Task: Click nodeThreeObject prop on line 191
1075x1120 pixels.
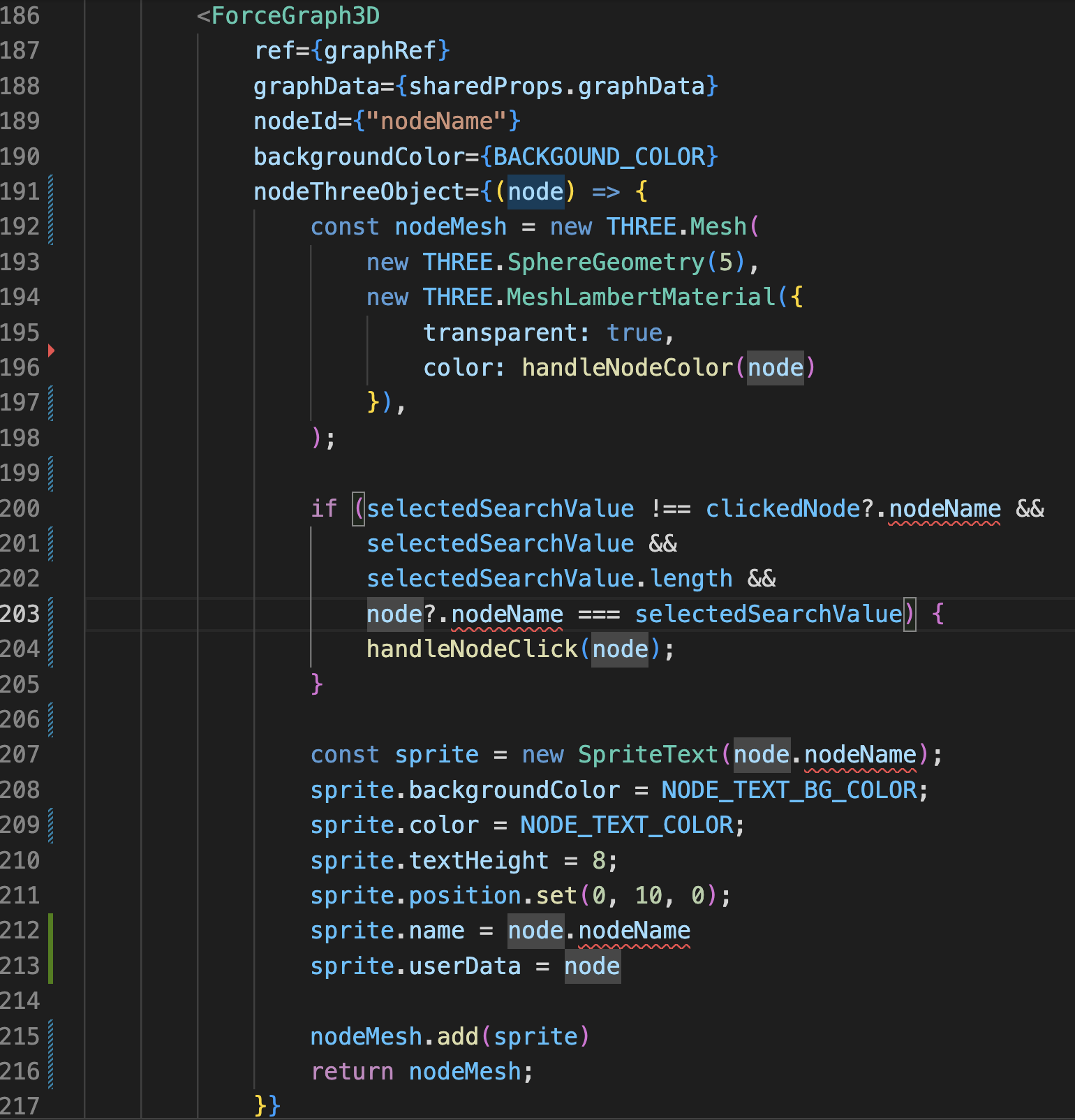Action: coord(359,191)
